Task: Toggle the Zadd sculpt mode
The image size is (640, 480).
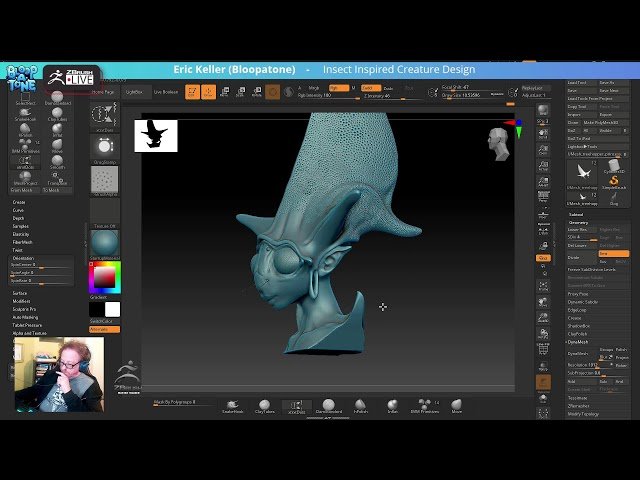Action: (369, 88)
